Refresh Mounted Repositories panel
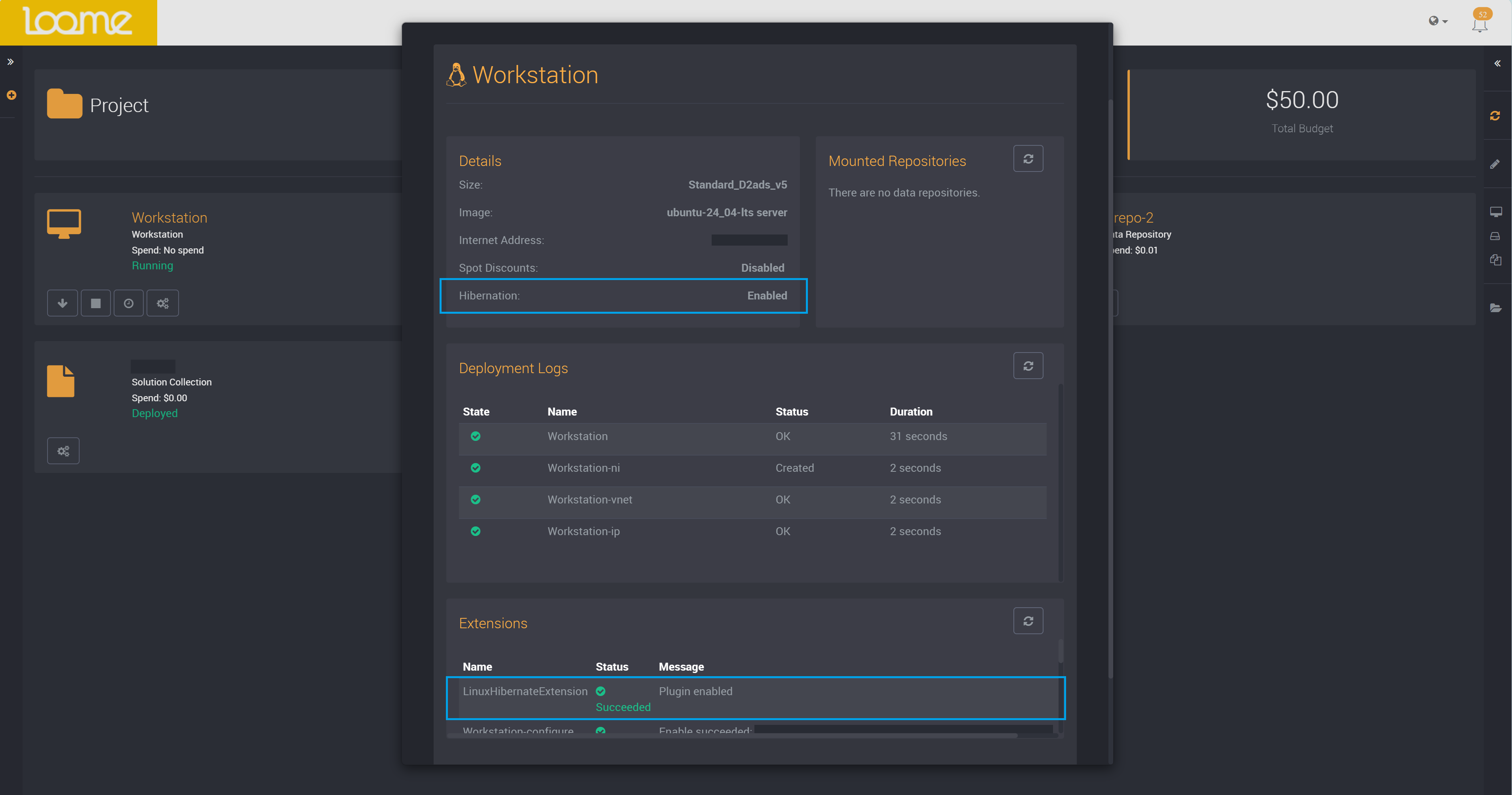This screenshot has width=1512, height=795. [1028, 158]
